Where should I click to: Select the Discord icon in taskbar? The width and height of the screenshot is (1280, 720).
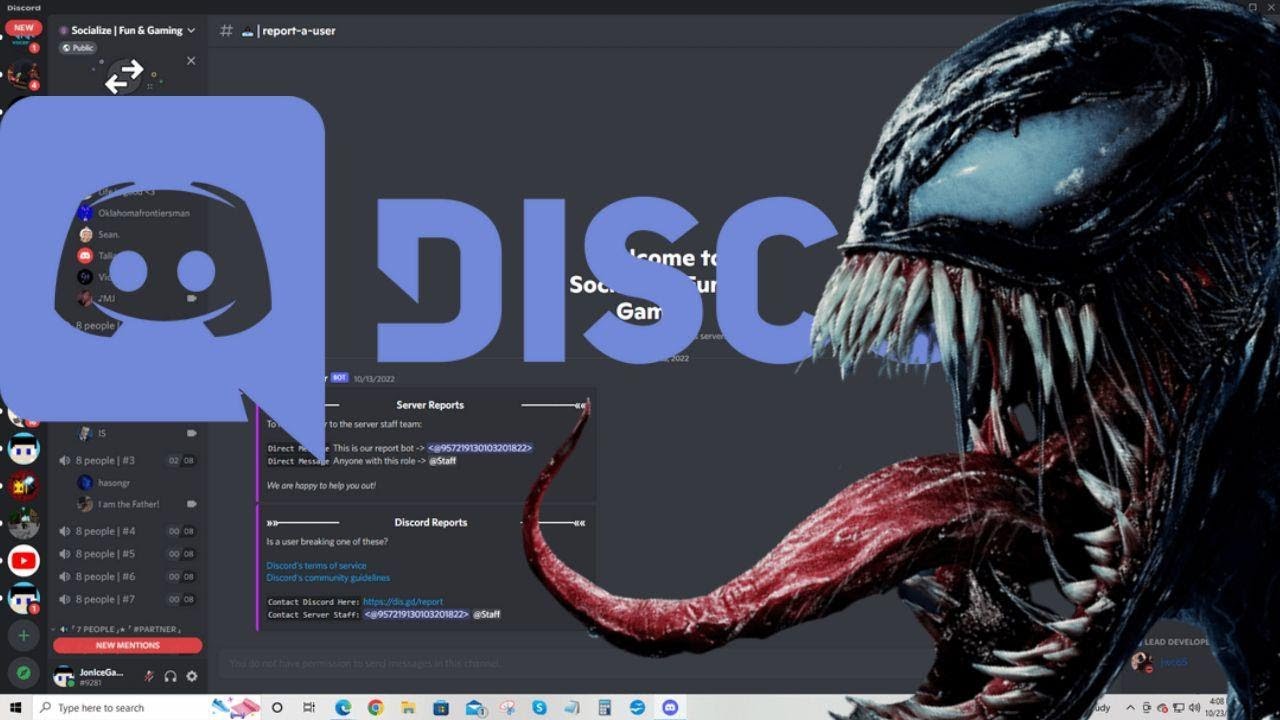670,708
